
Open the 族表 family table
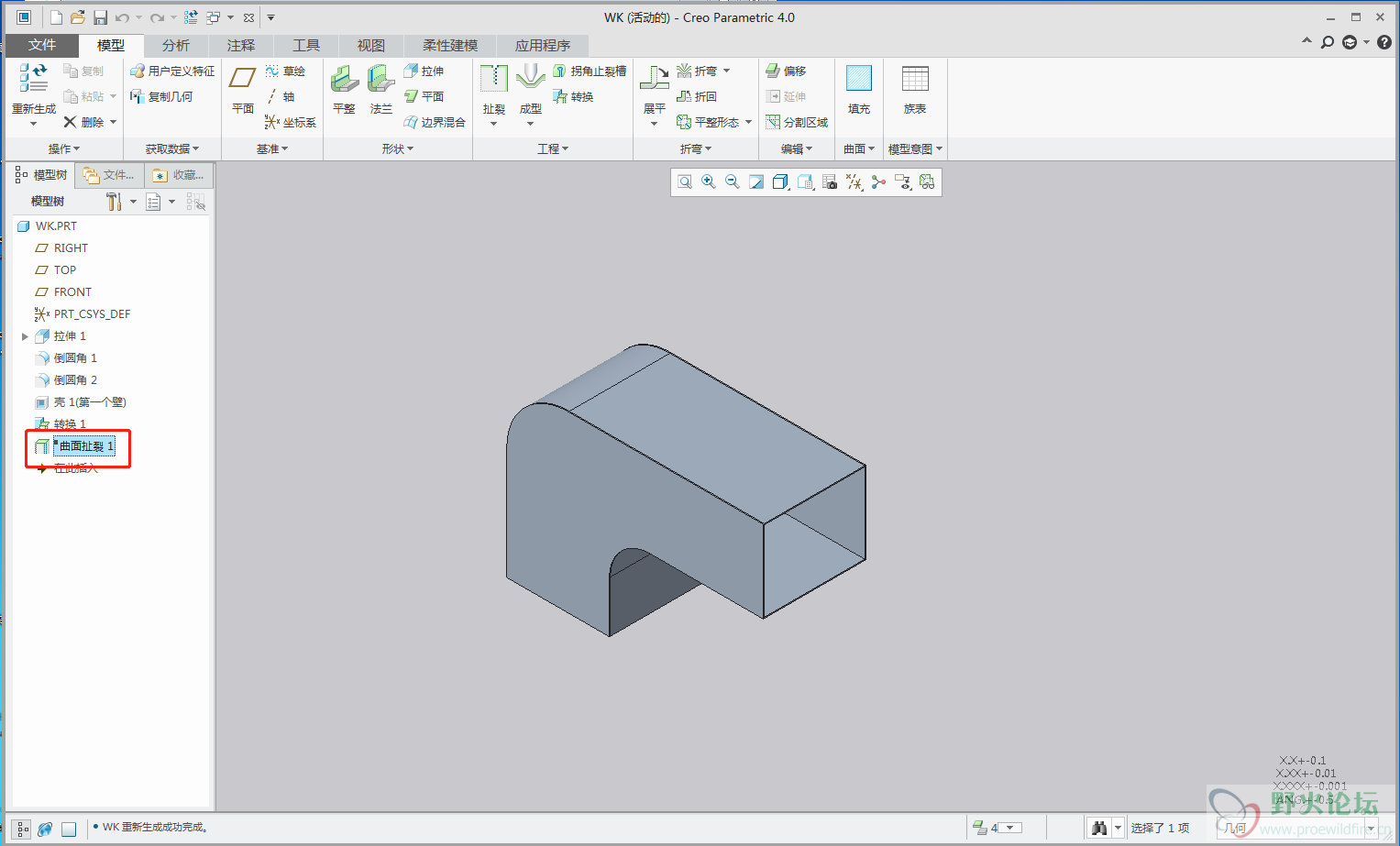pyautogui.click(x=915, y=90)
